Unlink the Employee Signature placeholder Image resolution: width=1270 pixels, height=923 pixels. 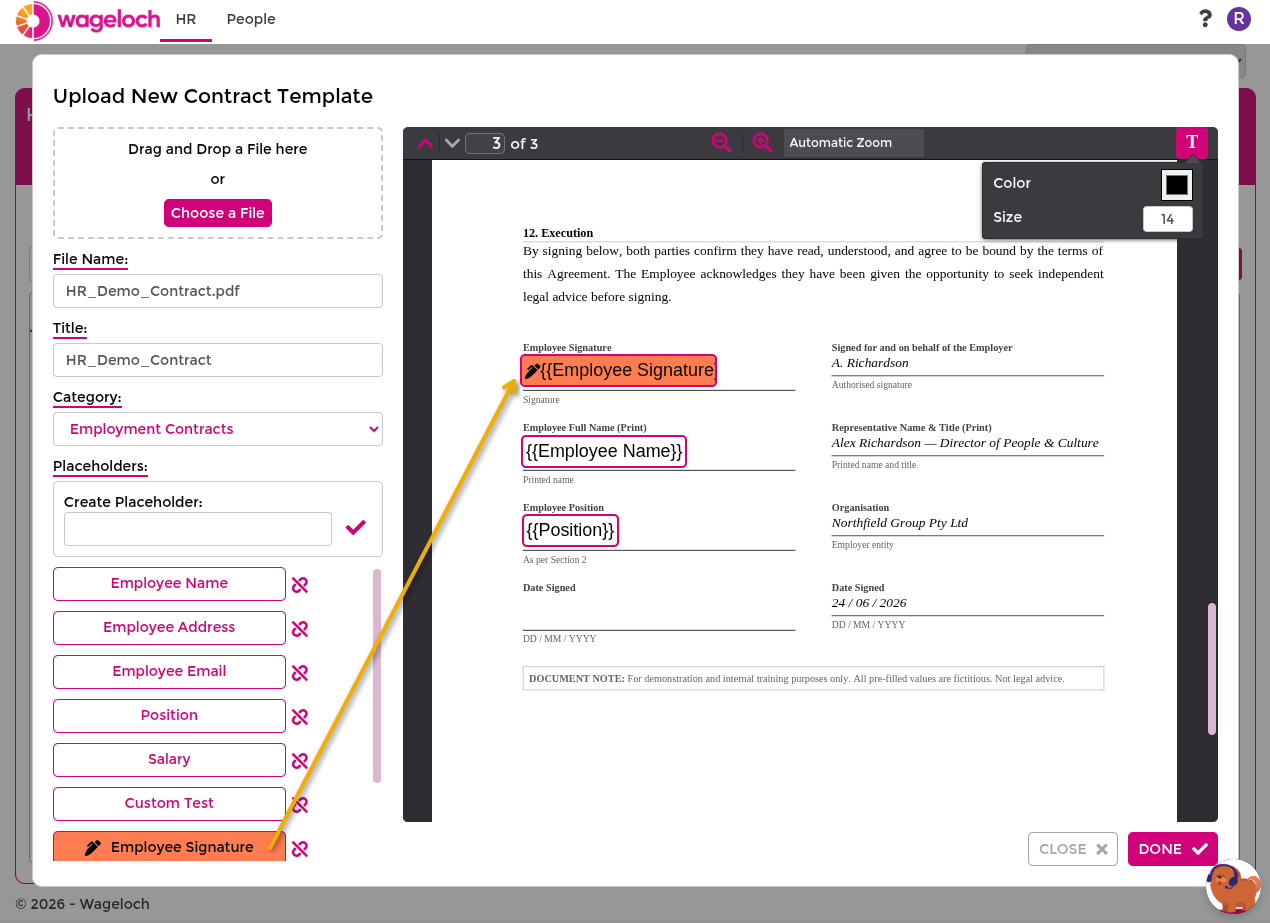click(299, 849)
